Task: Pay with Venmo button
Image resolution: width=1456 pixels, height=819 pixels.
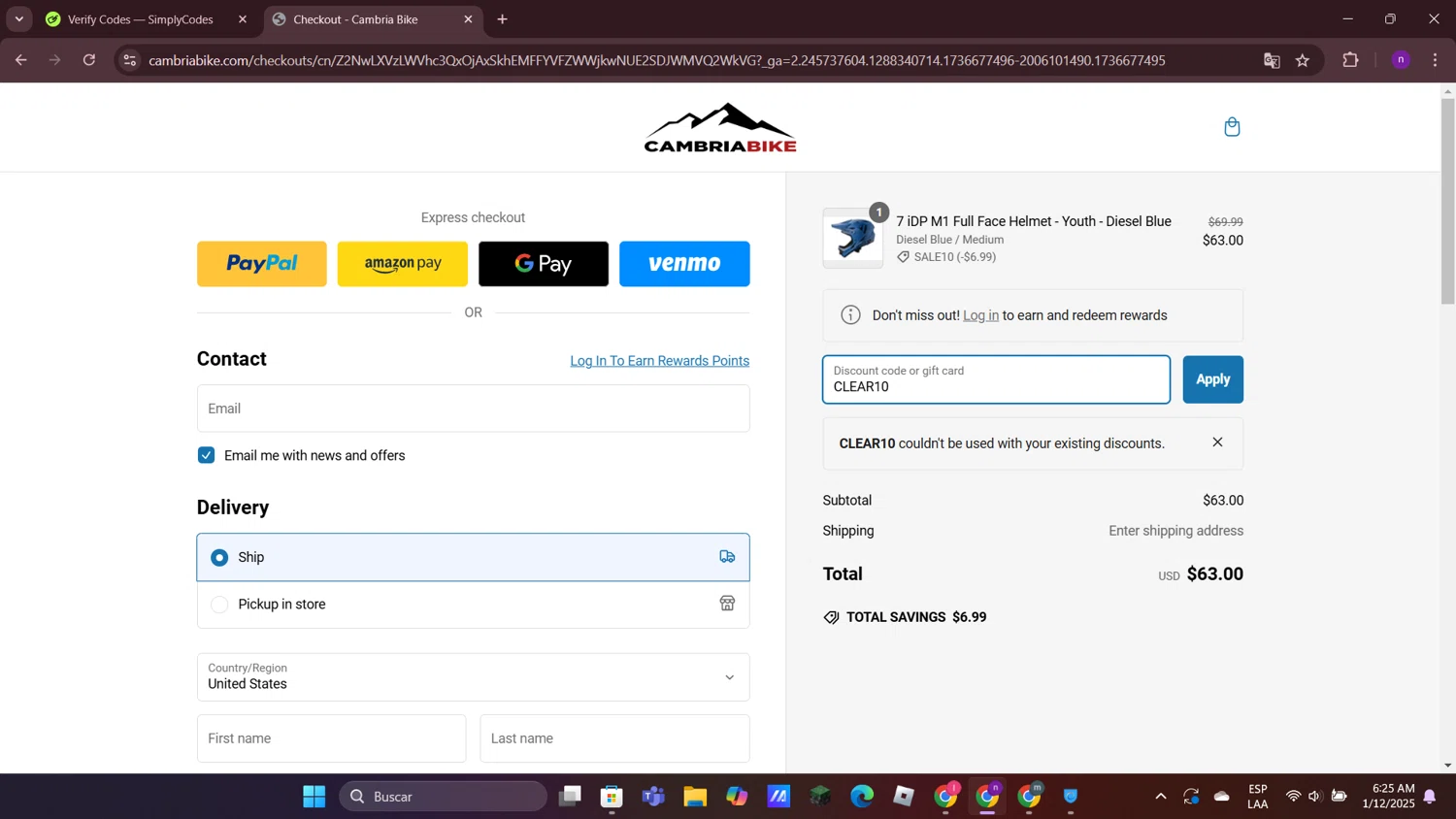Action: 684,264
